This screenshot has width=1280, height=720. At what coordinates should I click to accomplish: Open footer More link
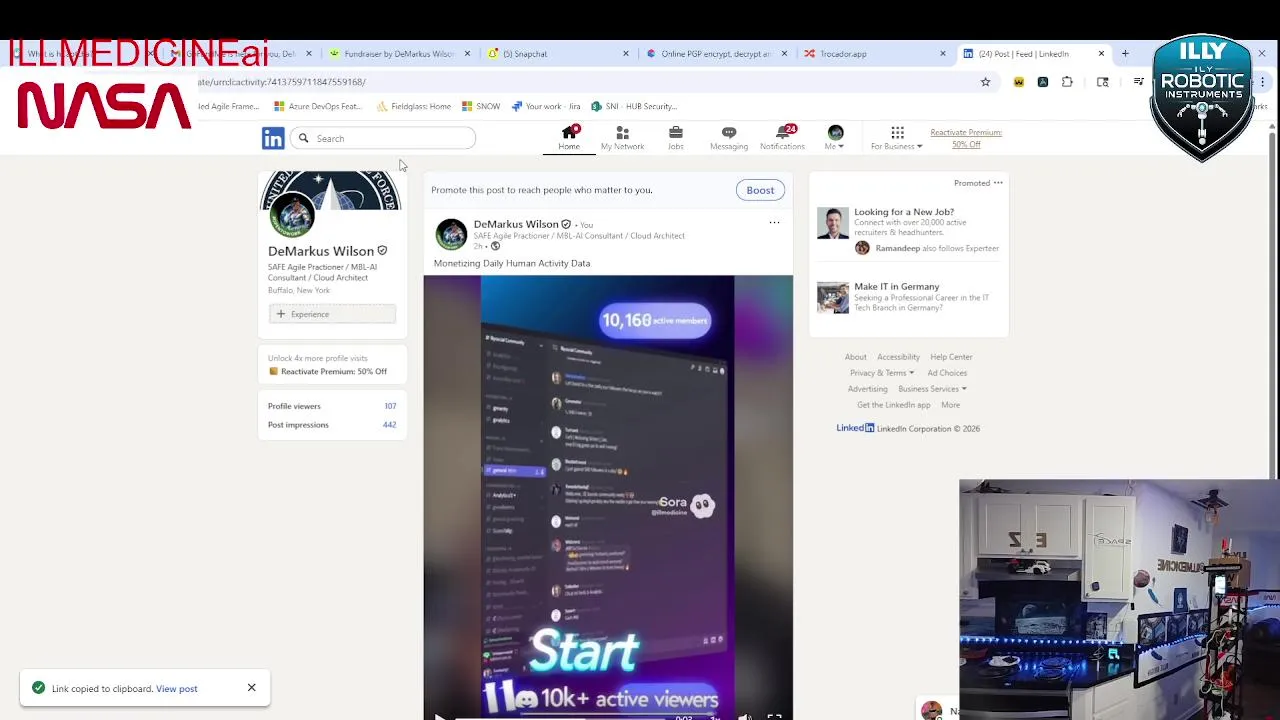(x=950, y=405)
